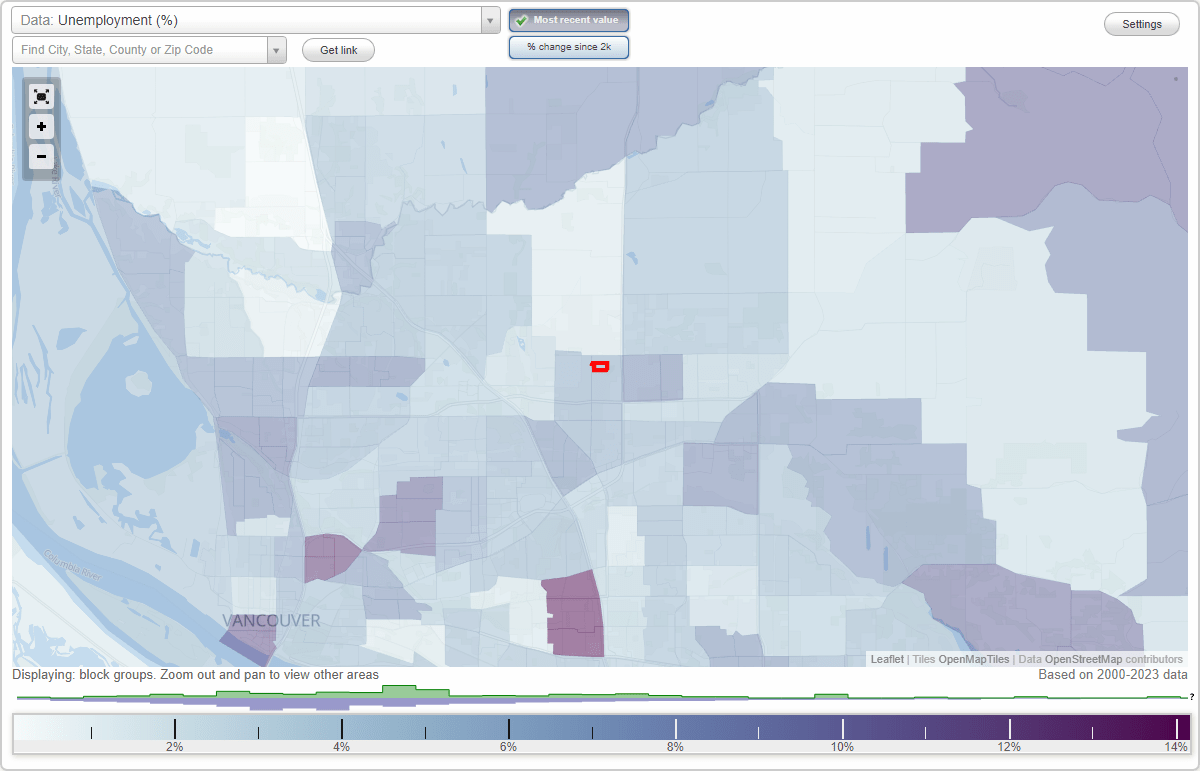Toggle the 'Most recent value' display mode
The width and height of the screenshot is (1200, 771).
pos(569,20)
